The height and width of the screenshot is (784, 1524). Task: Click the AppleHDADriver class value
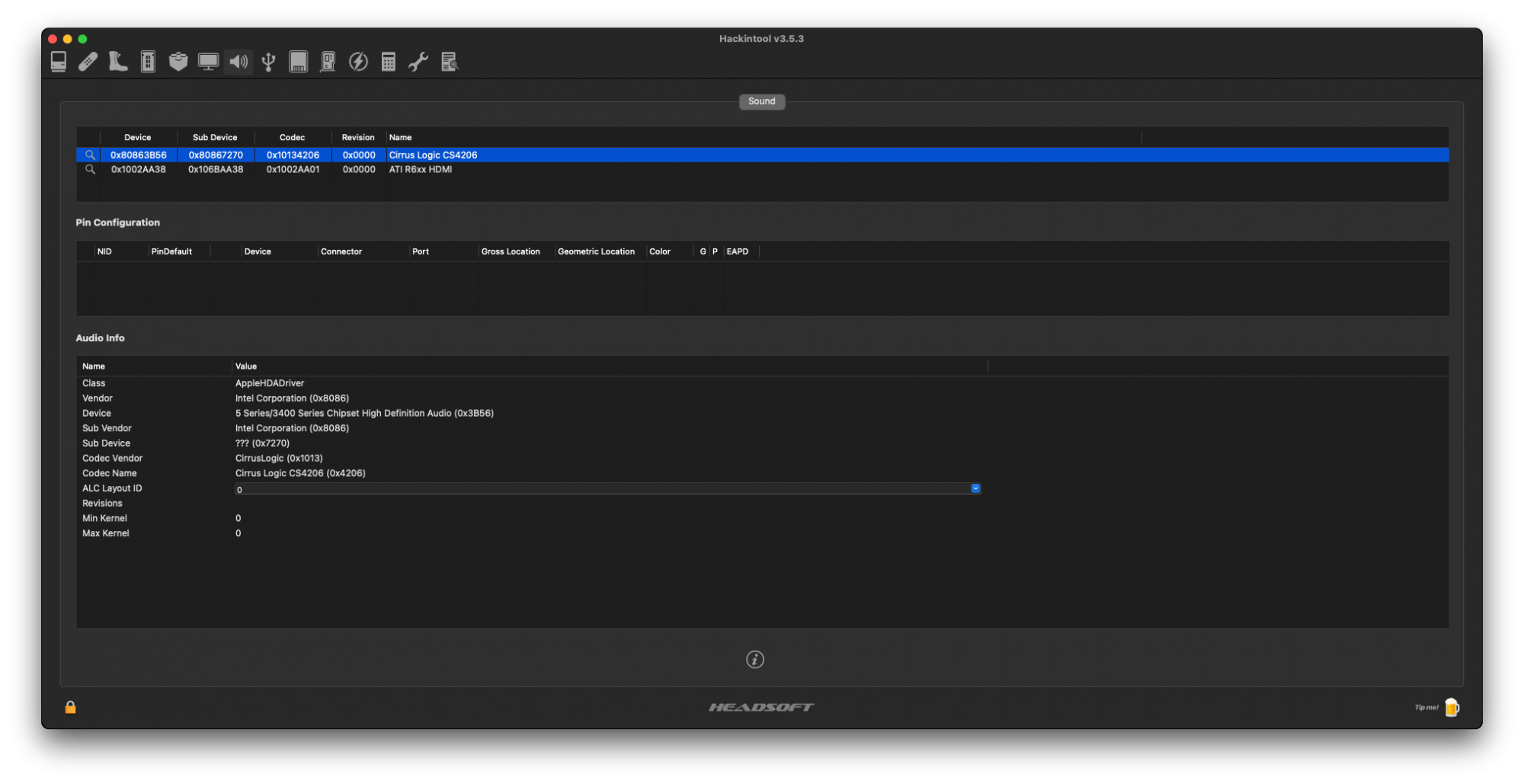270,383
